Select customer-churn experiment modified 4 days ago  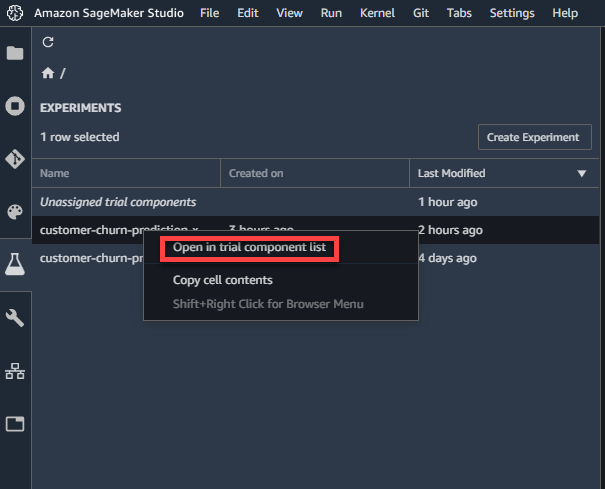(315, 258)
